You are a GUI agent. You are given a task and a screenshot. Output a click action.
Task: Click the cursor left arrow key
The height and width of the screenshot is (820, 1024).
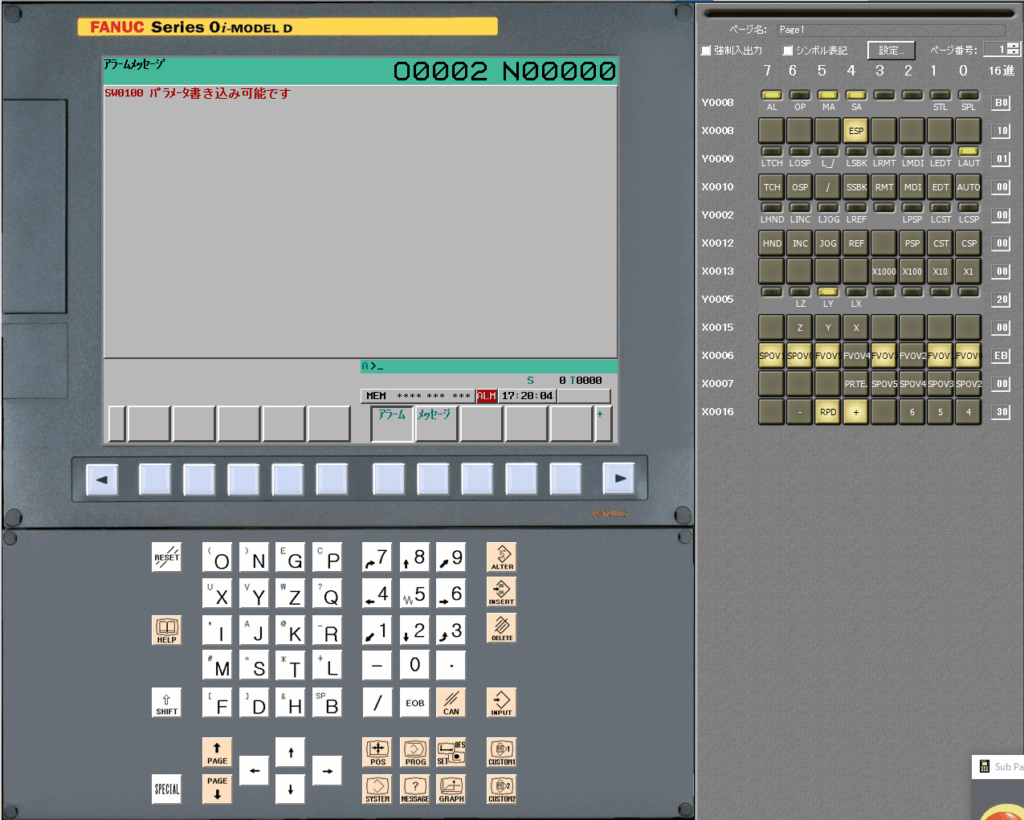point(254,770)
